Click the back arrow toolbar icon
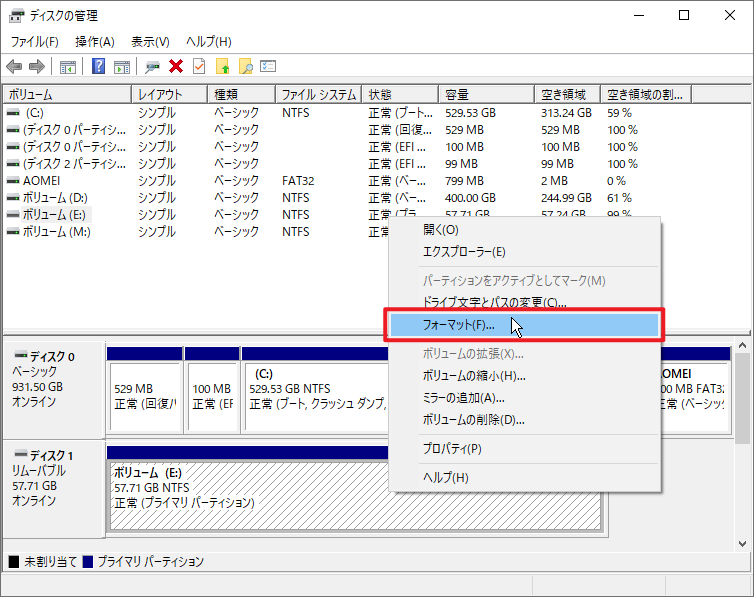 pos(14,67)
